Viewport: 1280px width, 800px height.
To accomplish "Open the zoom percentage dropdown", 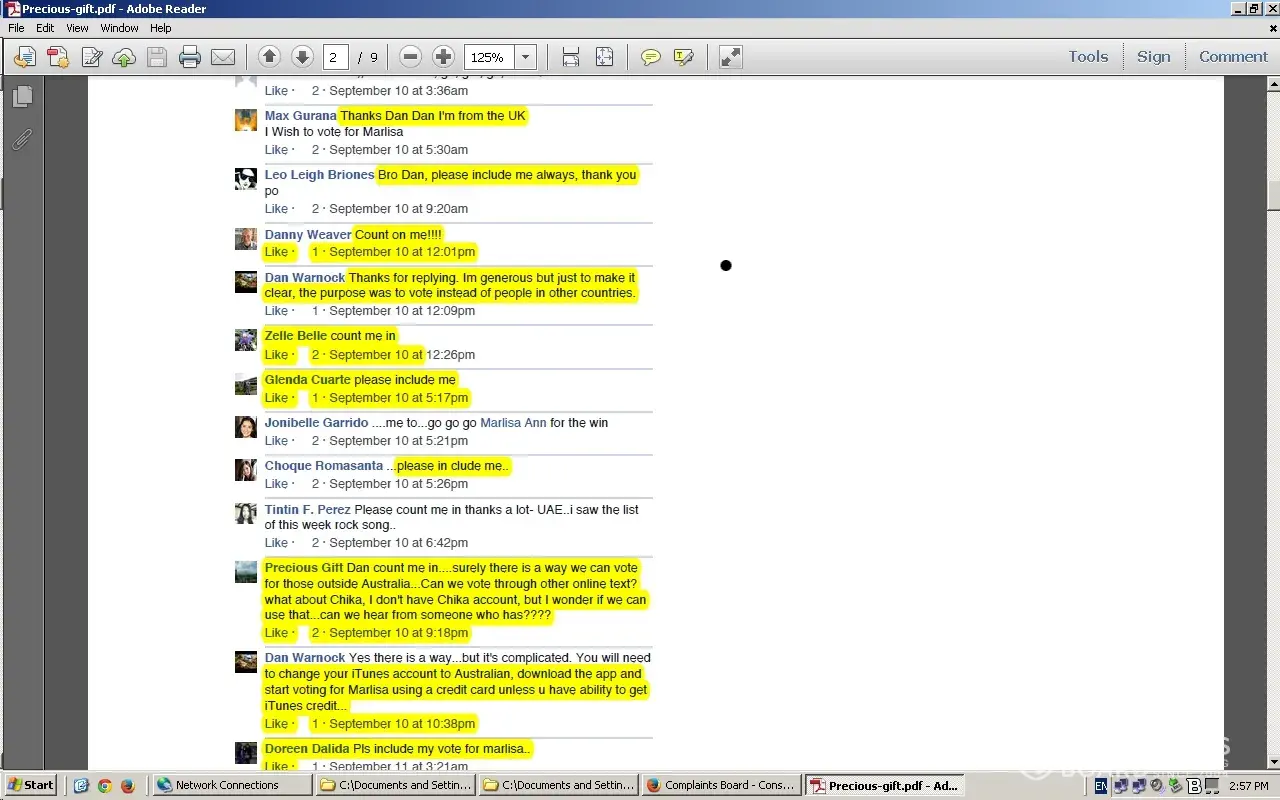I will click(526, 57).
